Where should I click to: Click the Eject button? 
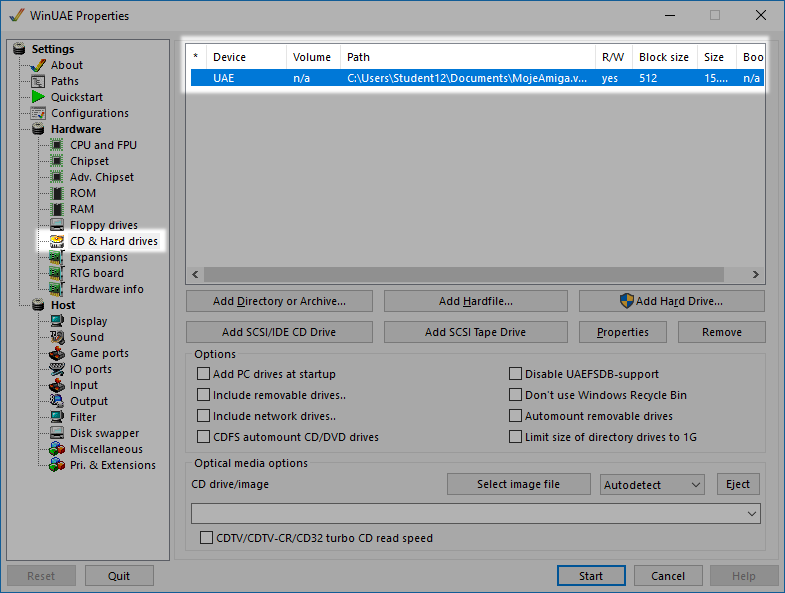tap(738, 484)
